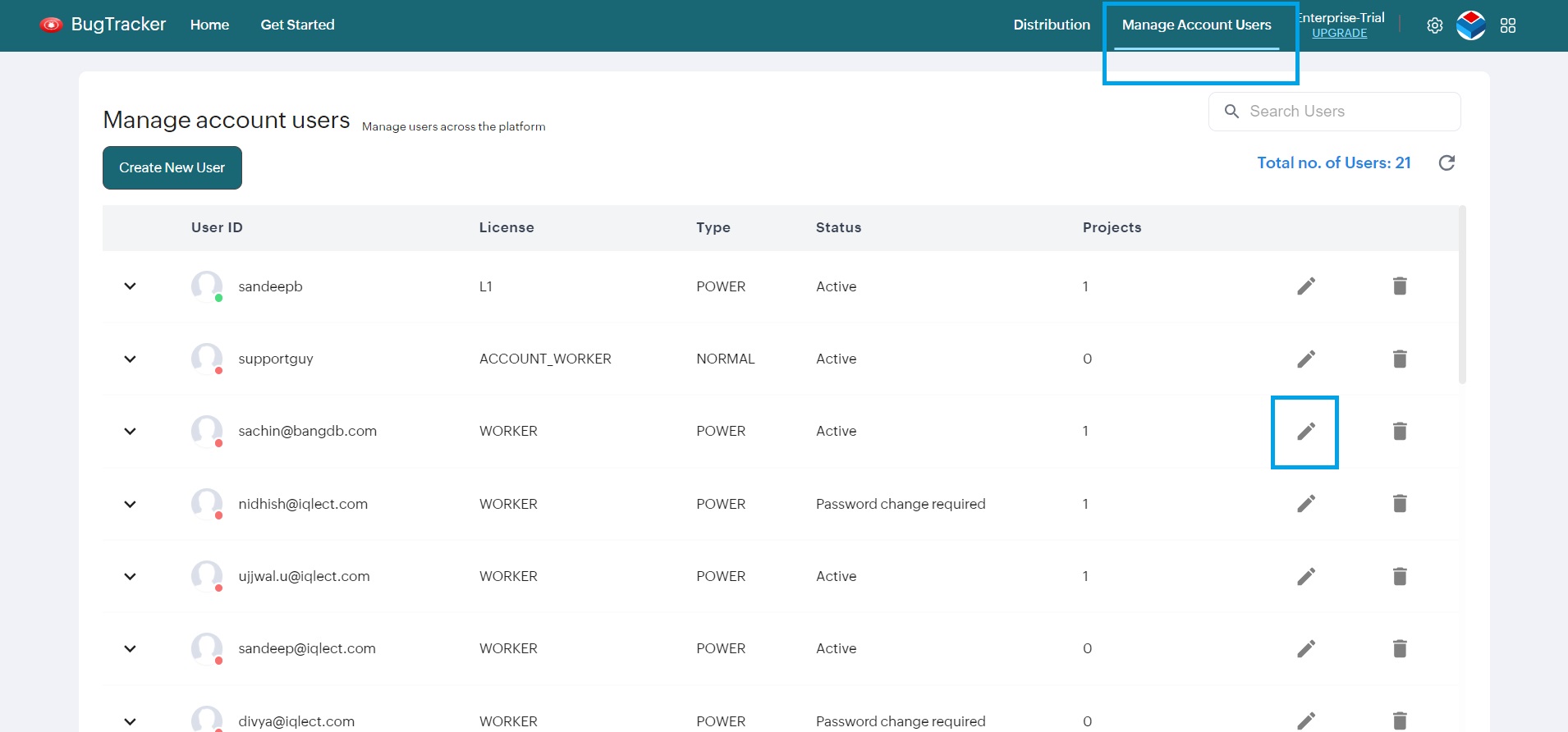
Task: Edit user sandeep@iqlect.com
Action: pyautogui.click(x=1306, y=648)
